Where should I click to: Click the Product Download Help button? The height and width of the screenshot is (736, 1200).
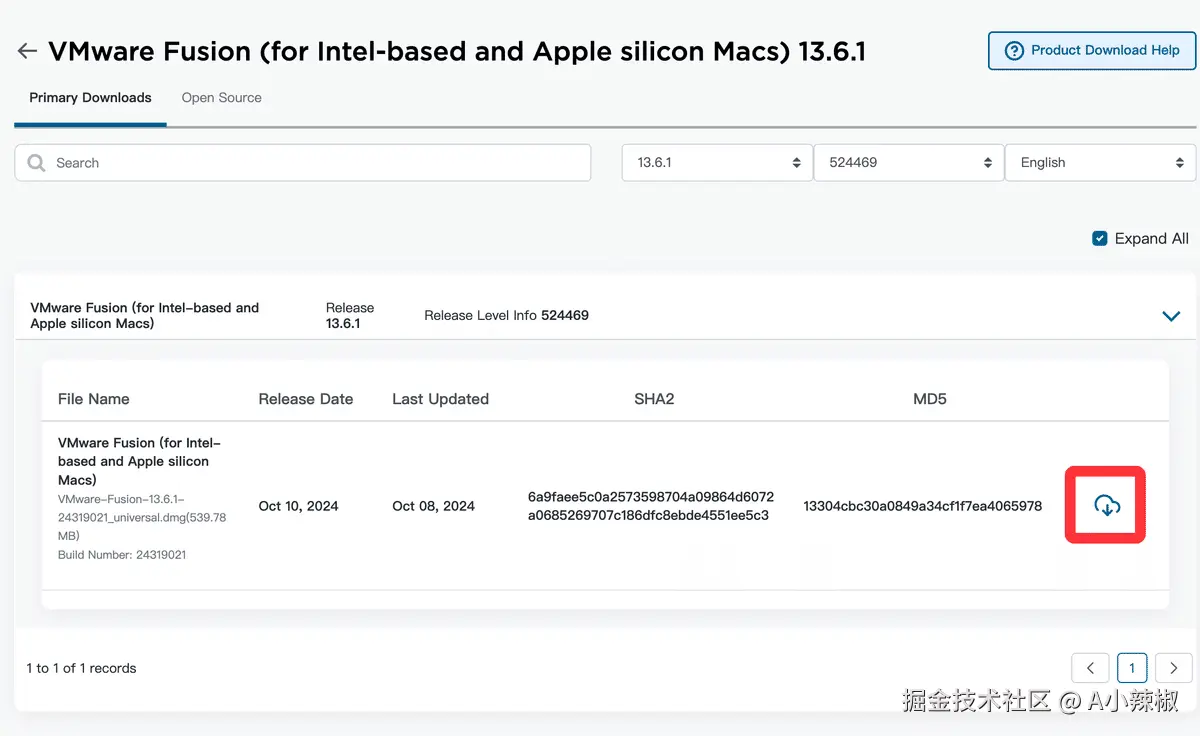[x=1092, y=50]
